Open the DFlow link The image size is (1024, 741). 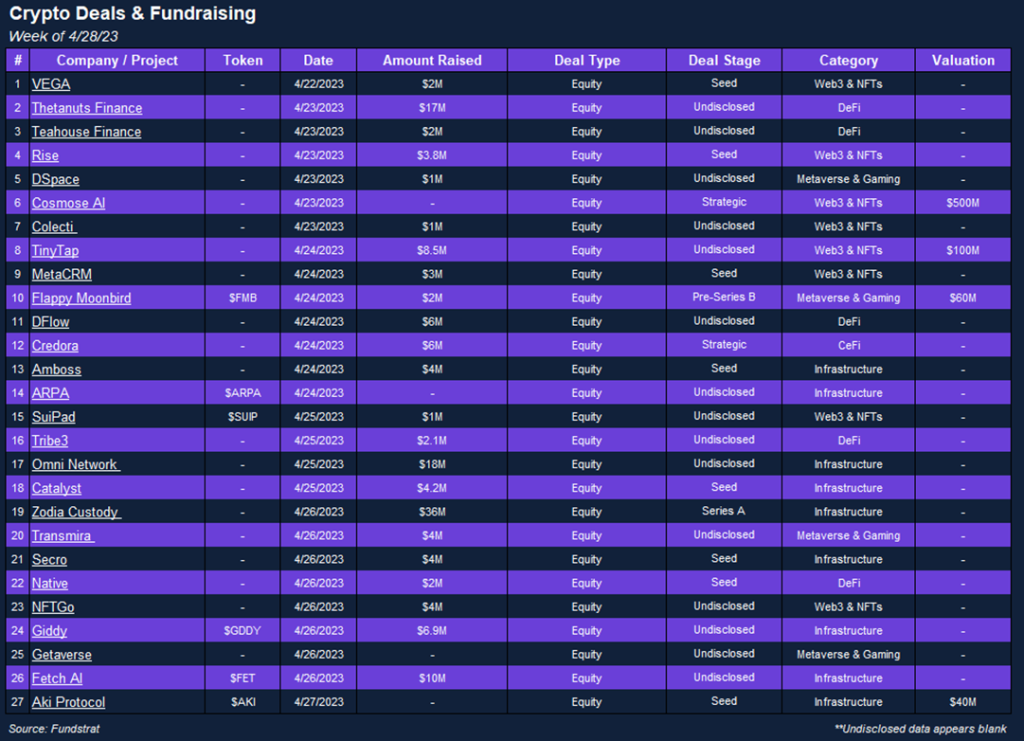51,322
